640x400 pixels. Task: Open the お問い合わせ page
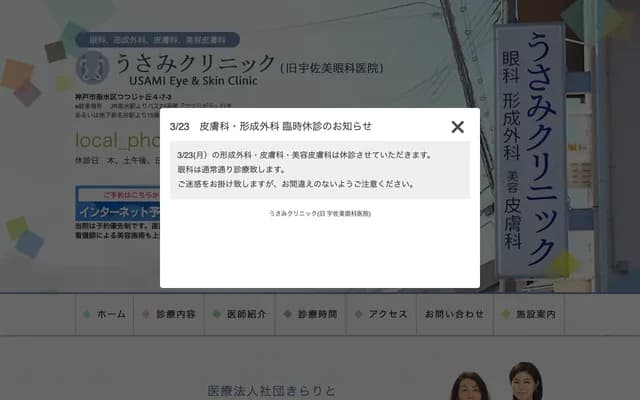(454, 314)
